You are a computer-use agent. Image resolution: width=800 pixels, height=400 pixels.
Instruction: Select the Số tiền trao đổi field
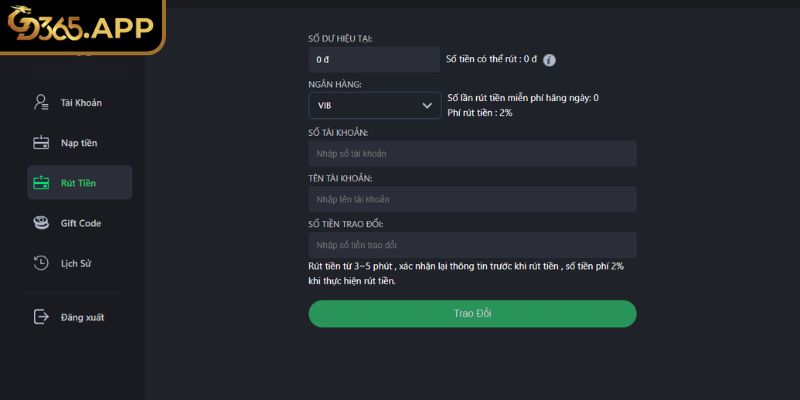(x=472, y=245)
